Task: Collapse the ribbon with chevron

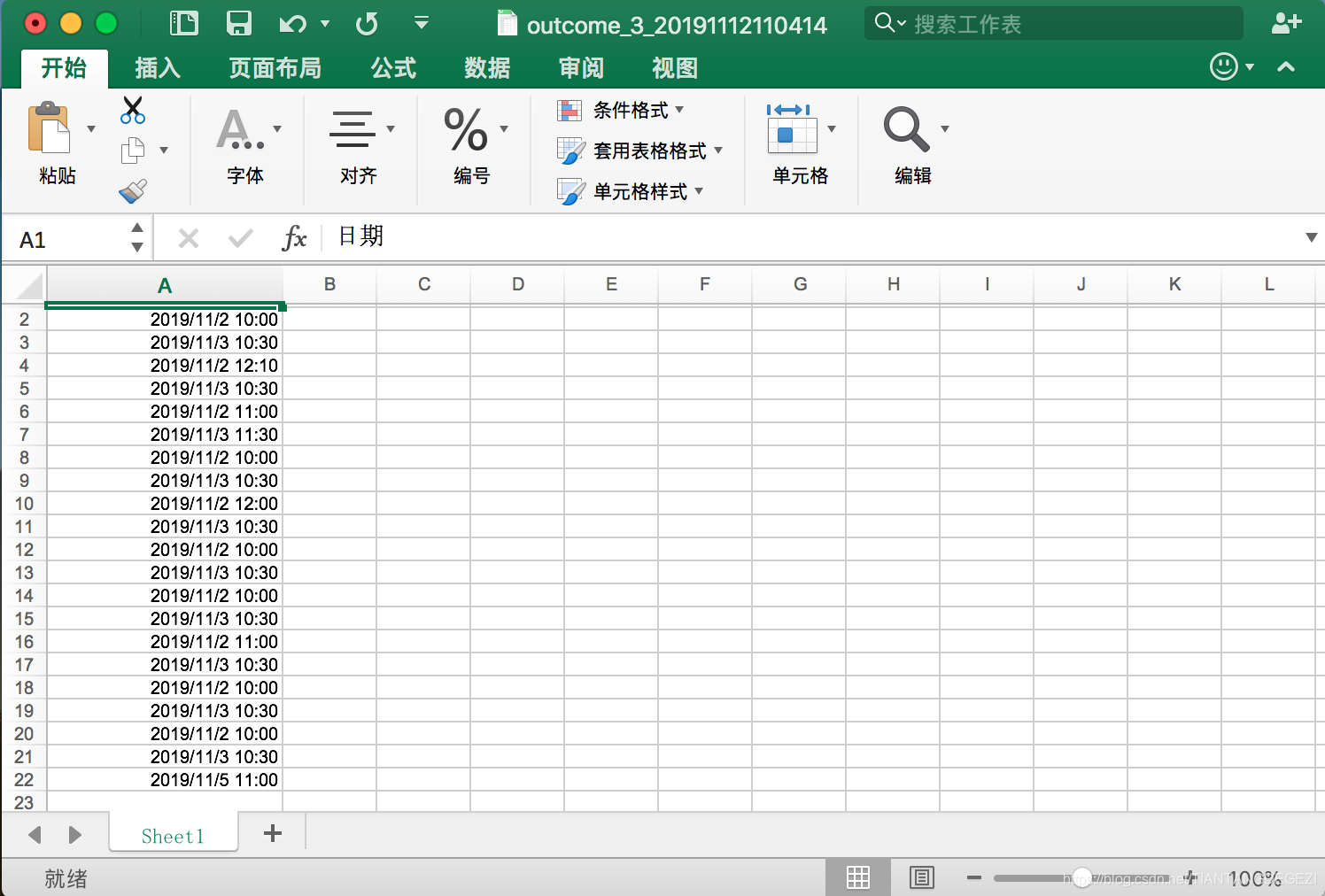Action: (x=1286, y=66)
